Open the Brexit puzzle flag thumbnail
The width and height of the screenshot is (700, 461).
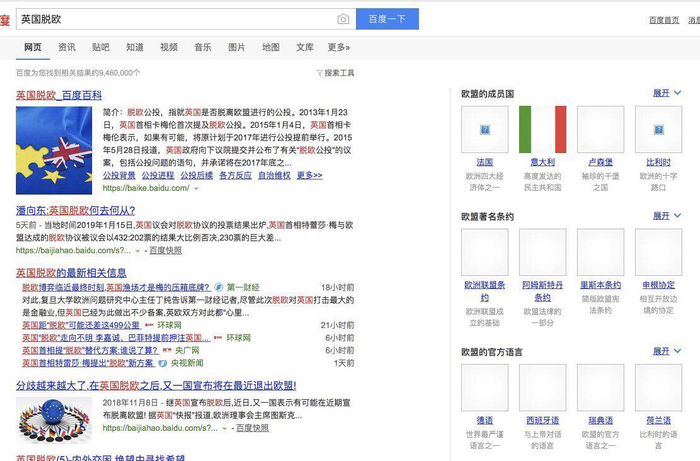(x=54, y=150)
